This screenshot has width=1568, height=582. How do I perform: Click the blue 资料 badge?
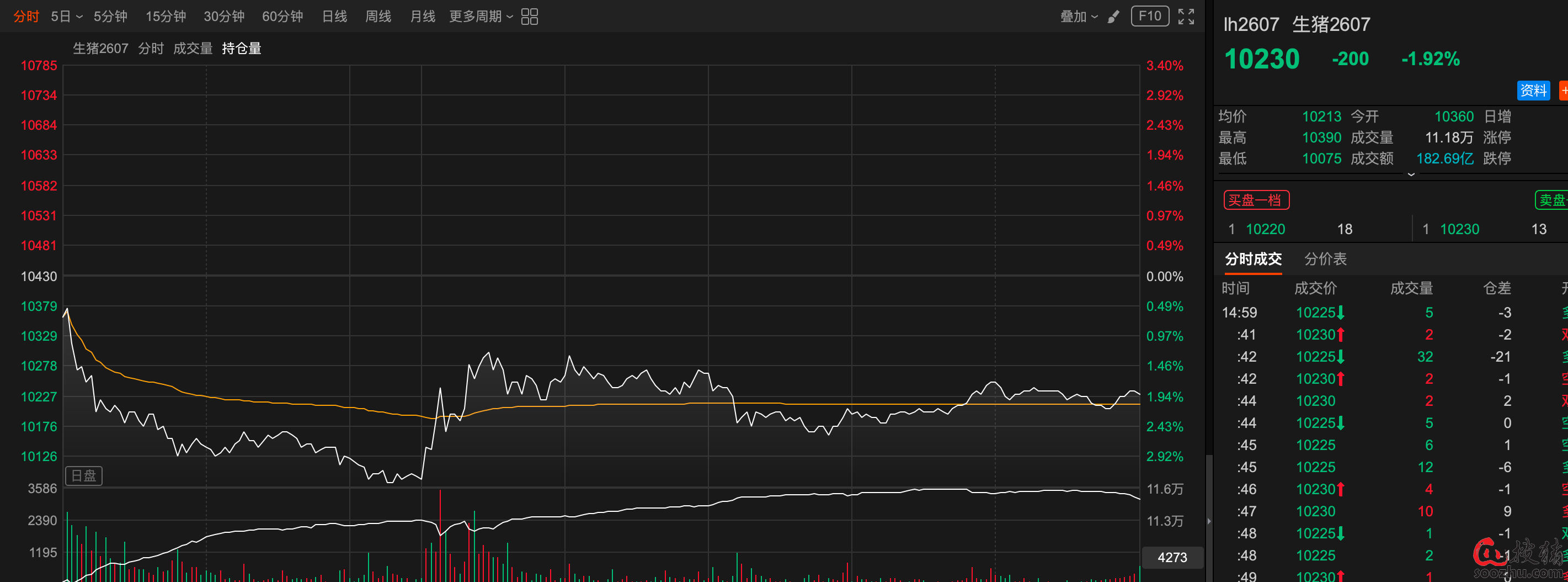[x=1533, y=90]
